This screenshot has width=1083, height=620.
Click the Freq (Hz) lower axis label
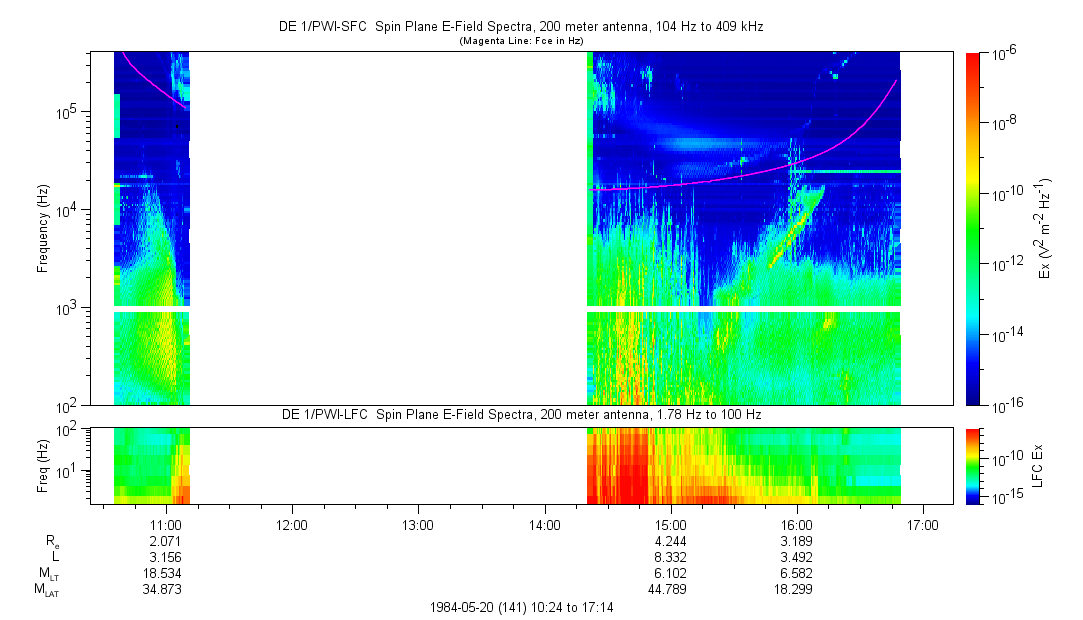[x=43, y=466]
